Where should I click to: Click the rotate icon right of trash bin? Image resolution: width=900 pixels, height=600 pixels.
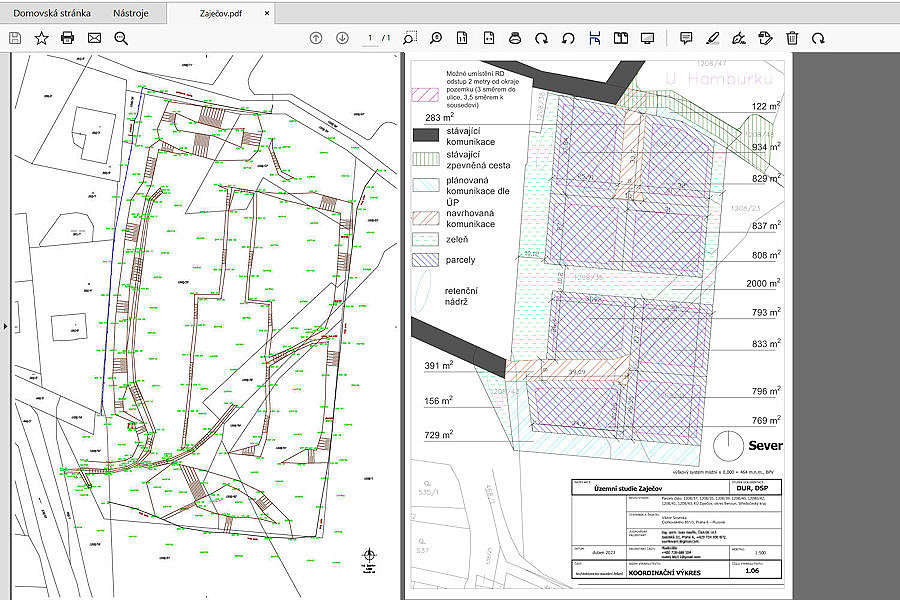pos(818,38)
